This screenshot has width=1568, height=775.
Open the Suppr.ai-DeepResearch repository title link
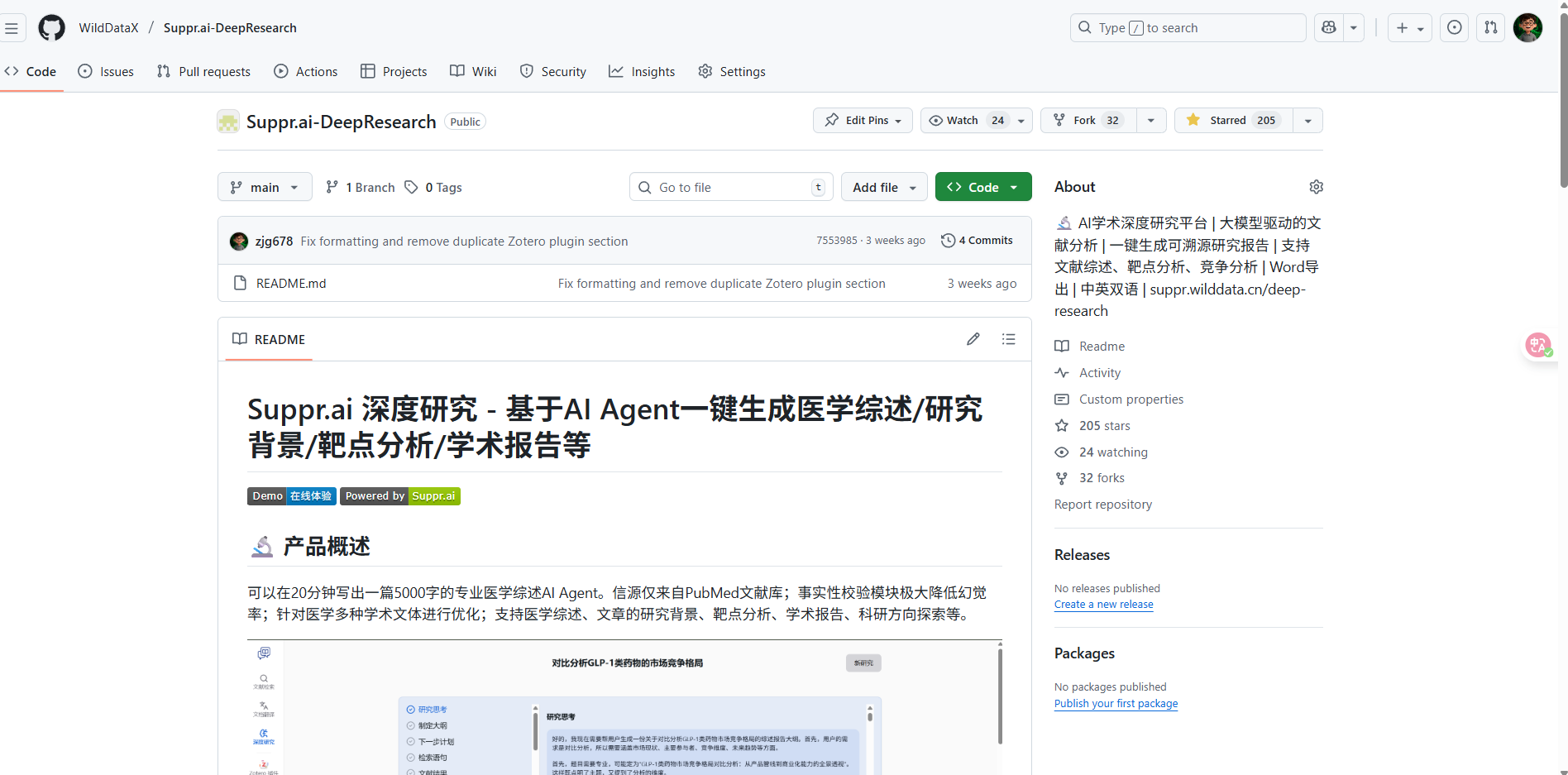click(341, 122)
